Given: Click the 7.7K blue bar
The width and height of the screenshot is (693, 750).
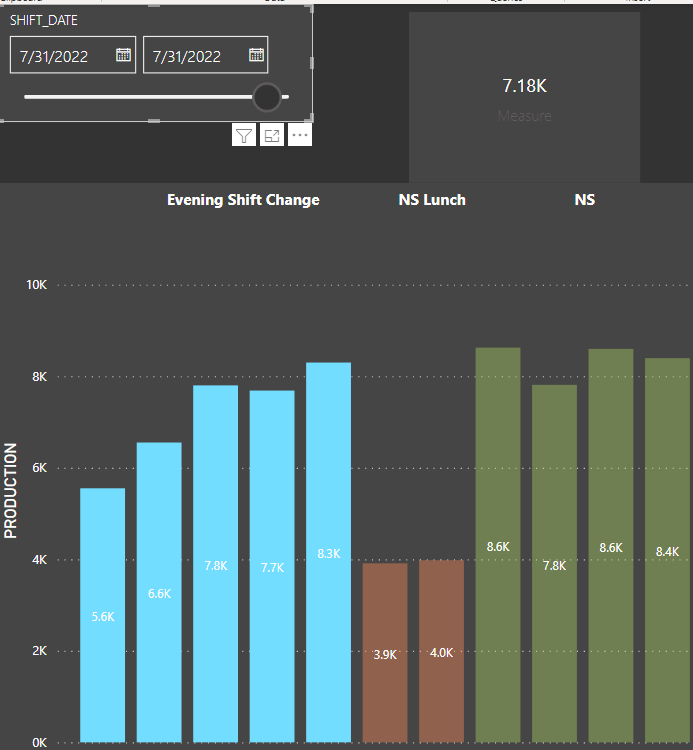Looking at the screenshot, I should [x=272, y=566].
